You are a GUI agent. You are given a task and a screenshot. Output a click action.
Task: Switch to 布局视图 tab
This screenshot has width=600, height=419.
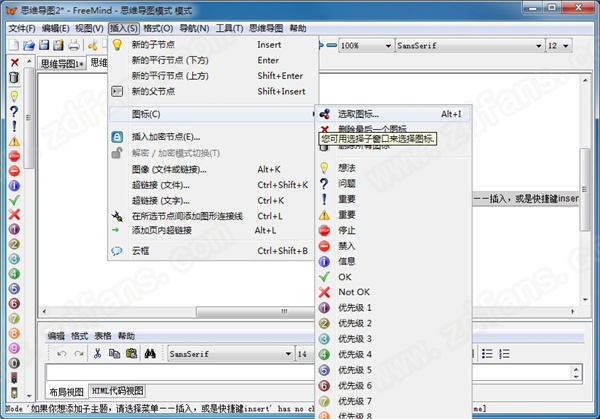pos(66,391)
